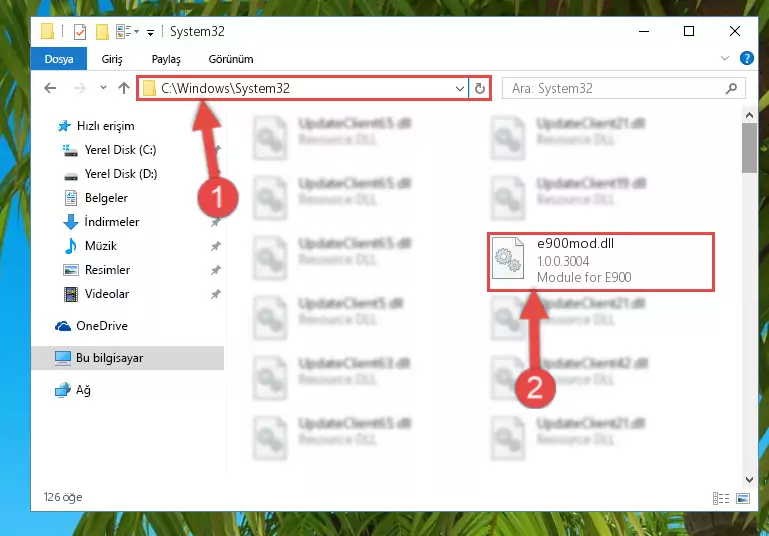769x536 pixels.
Task: Switch to the Giriş tab
Action: 112,59
